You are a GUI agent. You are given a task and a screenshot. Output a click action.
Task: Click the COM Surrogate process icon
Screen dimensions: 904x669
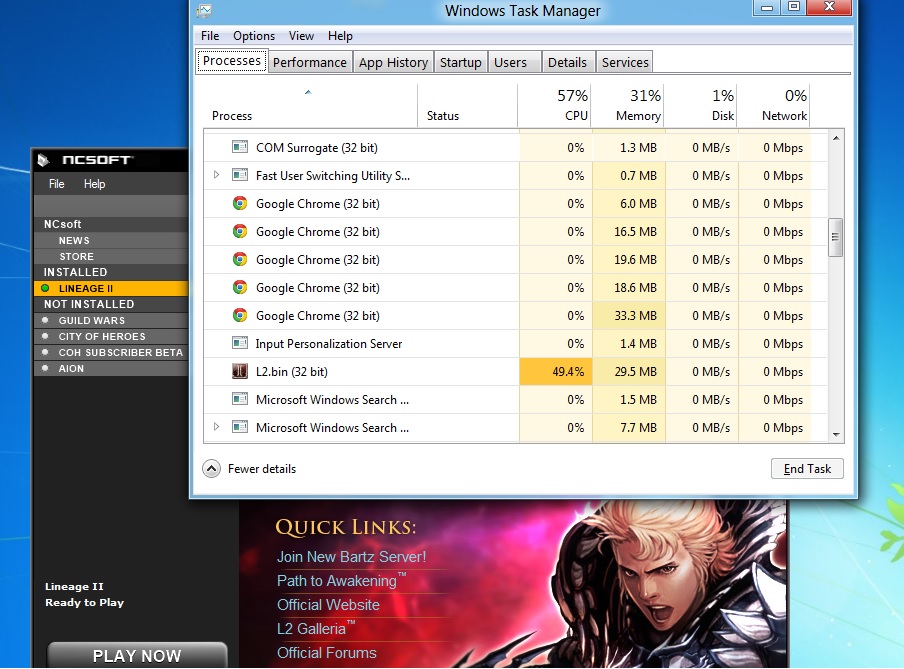[x=240, y=147]
